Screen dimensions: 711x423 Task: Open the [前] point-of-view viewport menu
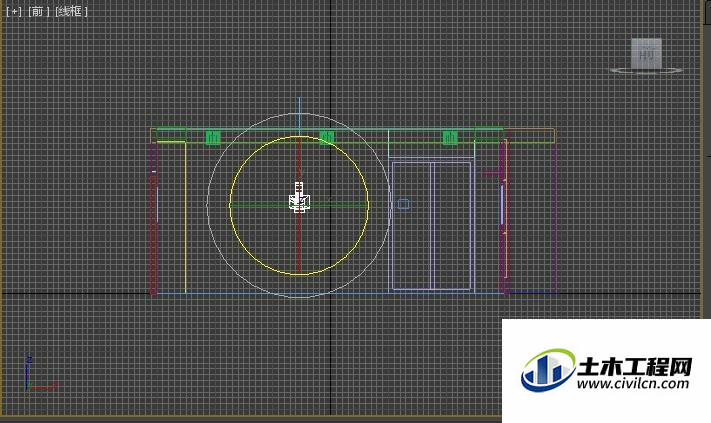click(x=39, y=11)
